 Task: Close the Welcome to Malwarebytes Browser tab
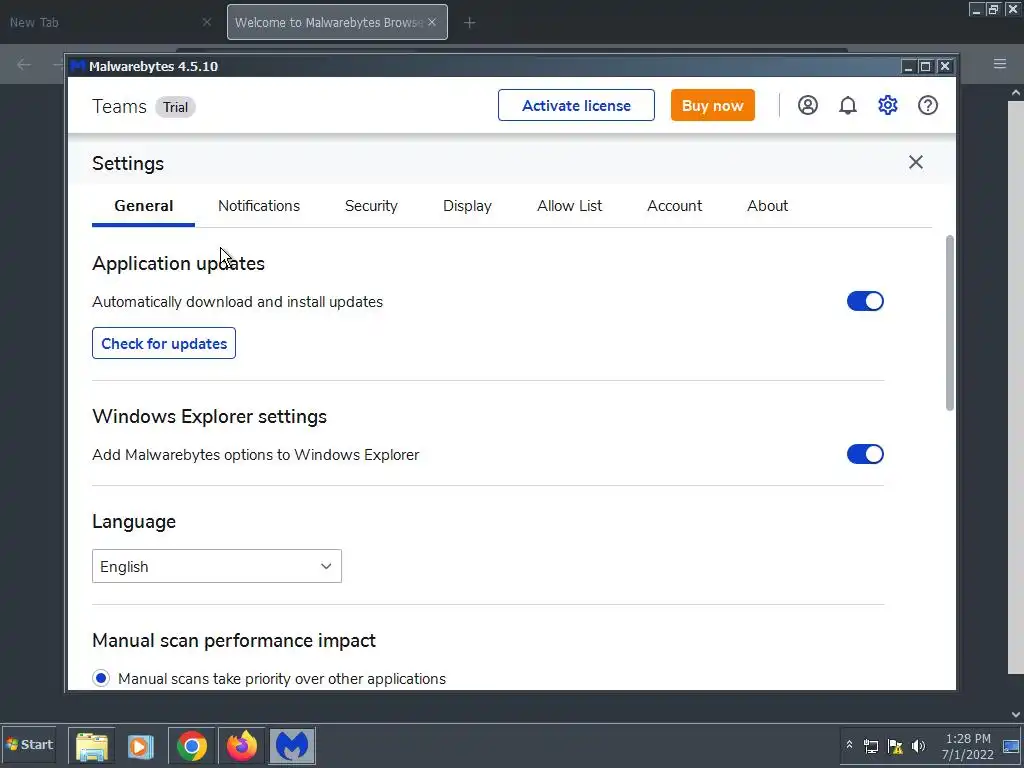[x=432, y=22]
